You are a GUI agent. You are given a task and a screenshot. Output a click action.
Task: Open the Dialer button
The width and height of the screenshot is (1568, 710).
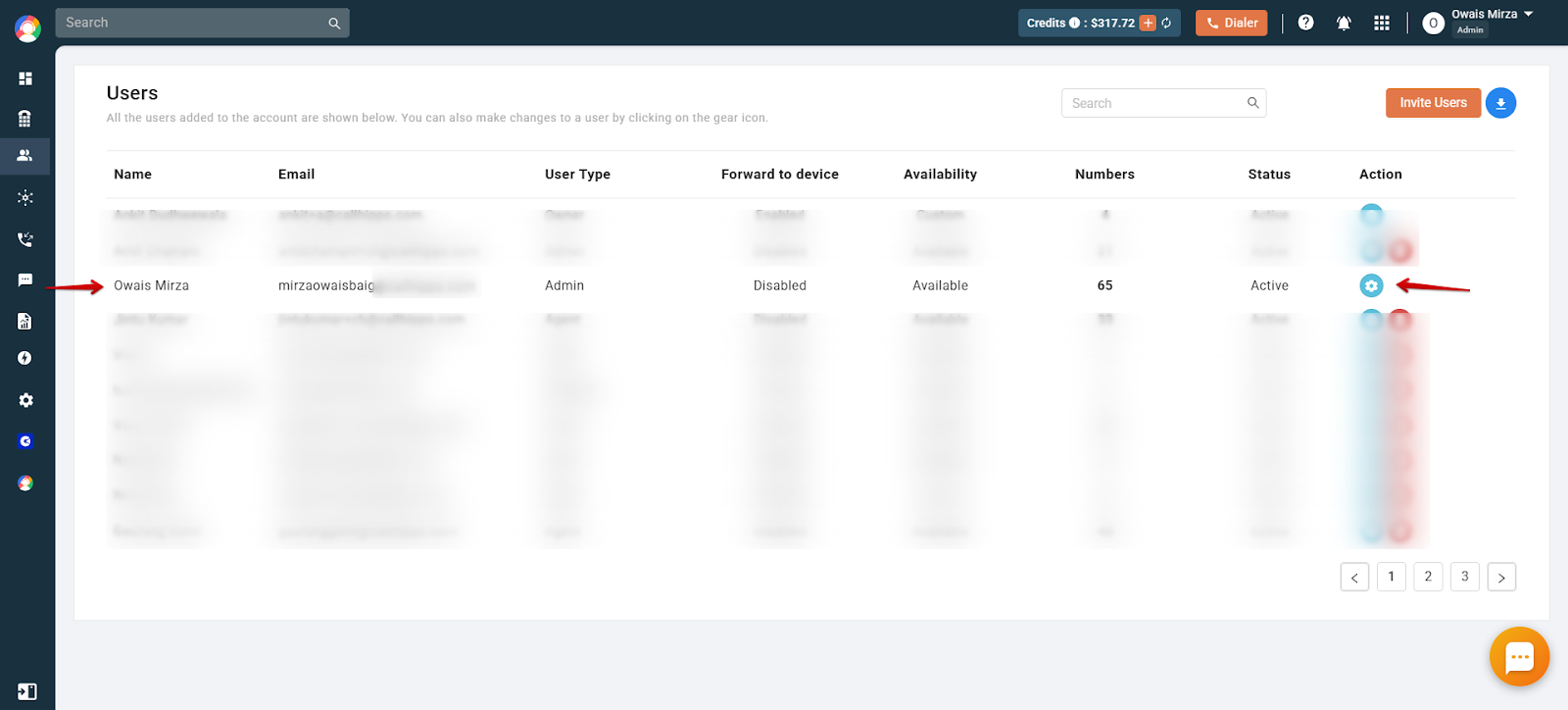pyautogui.click(x=1231, y=23)
